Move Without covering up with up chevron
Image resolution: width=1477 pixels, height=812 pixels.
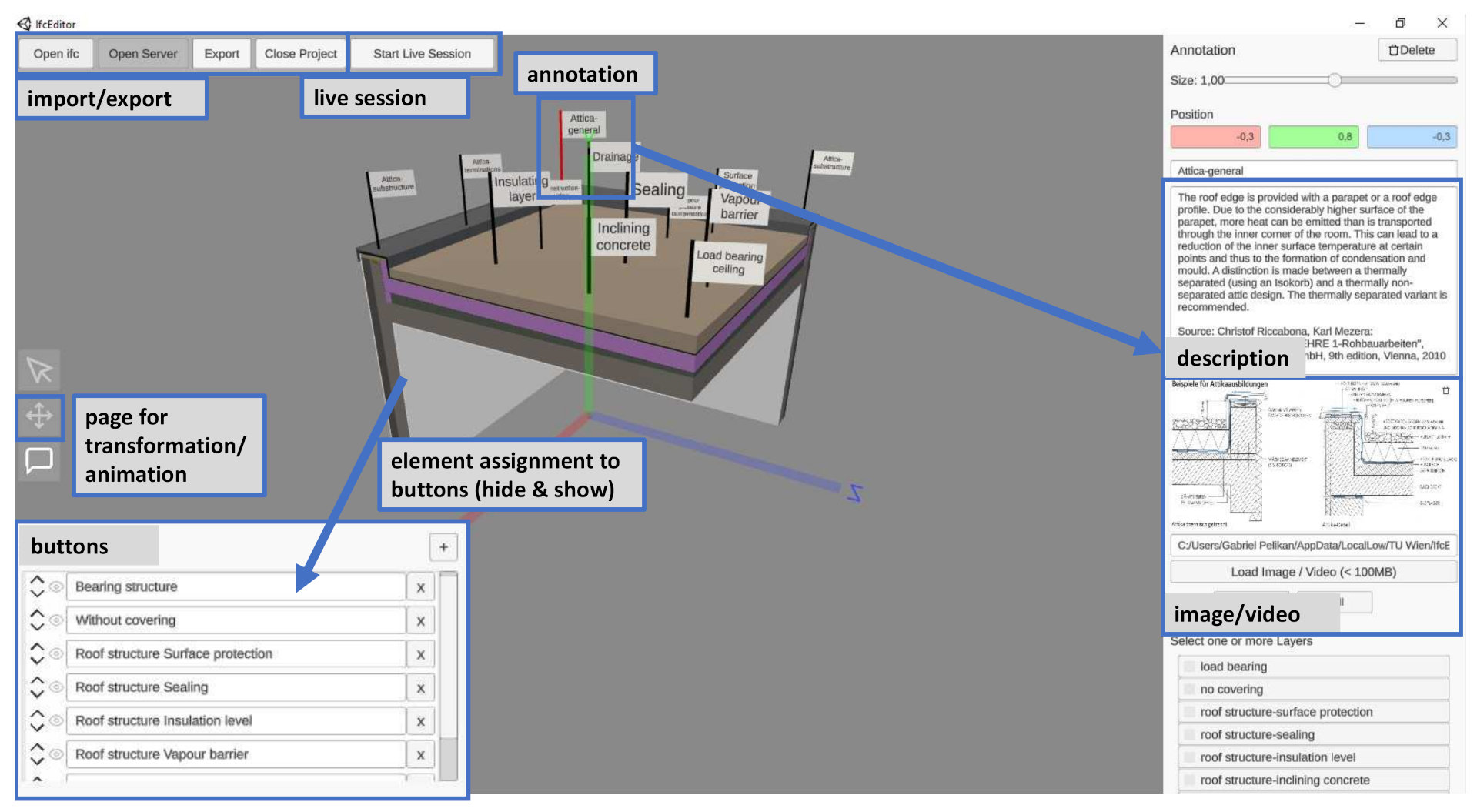click(37, 613)
